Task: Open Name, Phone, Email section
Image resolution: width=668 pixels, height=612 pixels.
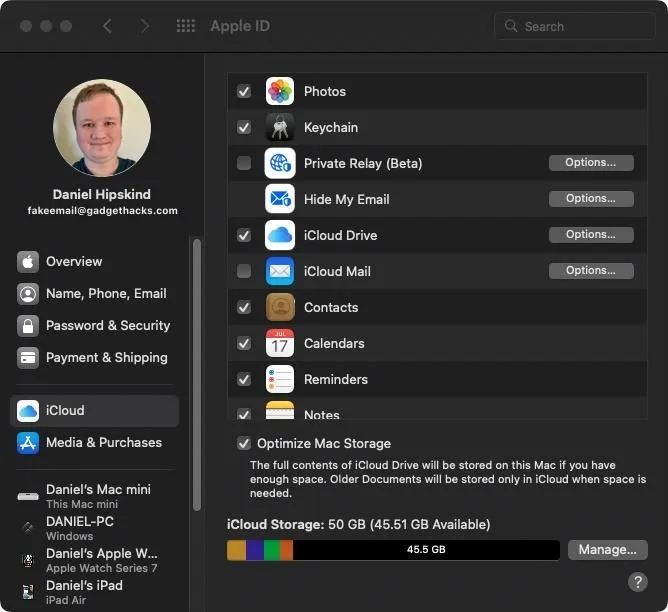Action: (x=95, y=293)
